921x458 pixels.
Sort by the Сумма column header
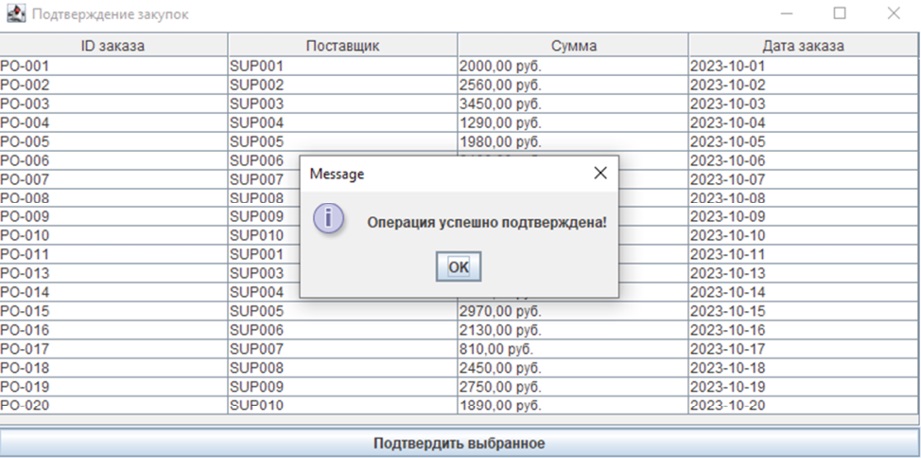(x=573, y=46)
